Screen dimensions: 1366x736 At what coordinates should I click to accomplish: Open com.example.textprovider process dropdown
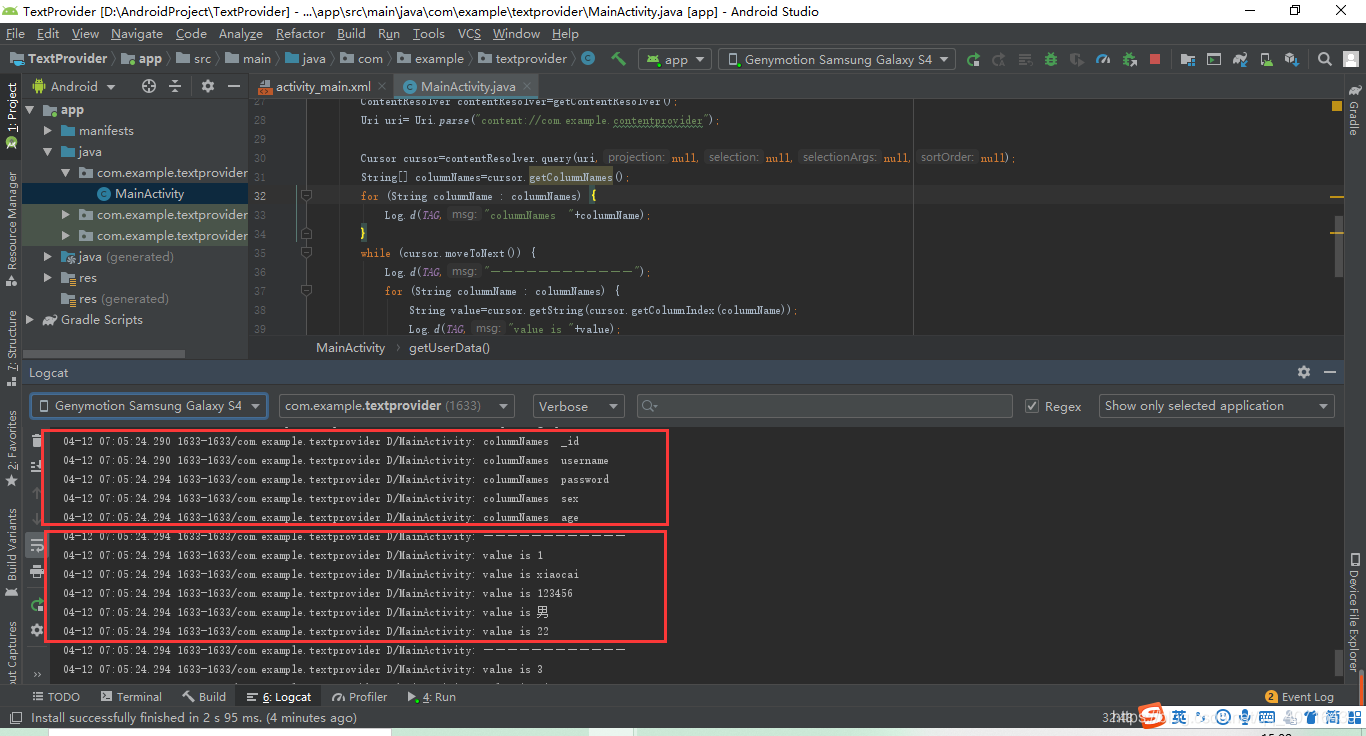(397, 406)
